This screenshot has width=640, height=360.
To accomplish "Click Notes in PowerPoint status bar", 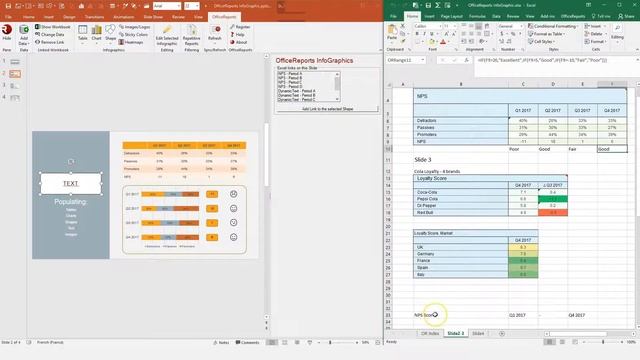I will tap(221, 342).
